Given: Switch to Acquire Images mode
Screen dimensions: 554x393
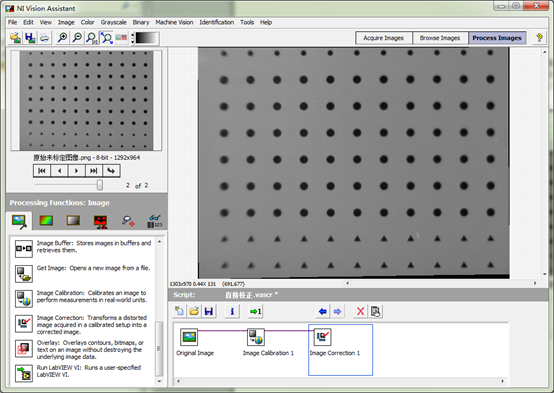Looking at the screenshot, I should pos(383,38).
